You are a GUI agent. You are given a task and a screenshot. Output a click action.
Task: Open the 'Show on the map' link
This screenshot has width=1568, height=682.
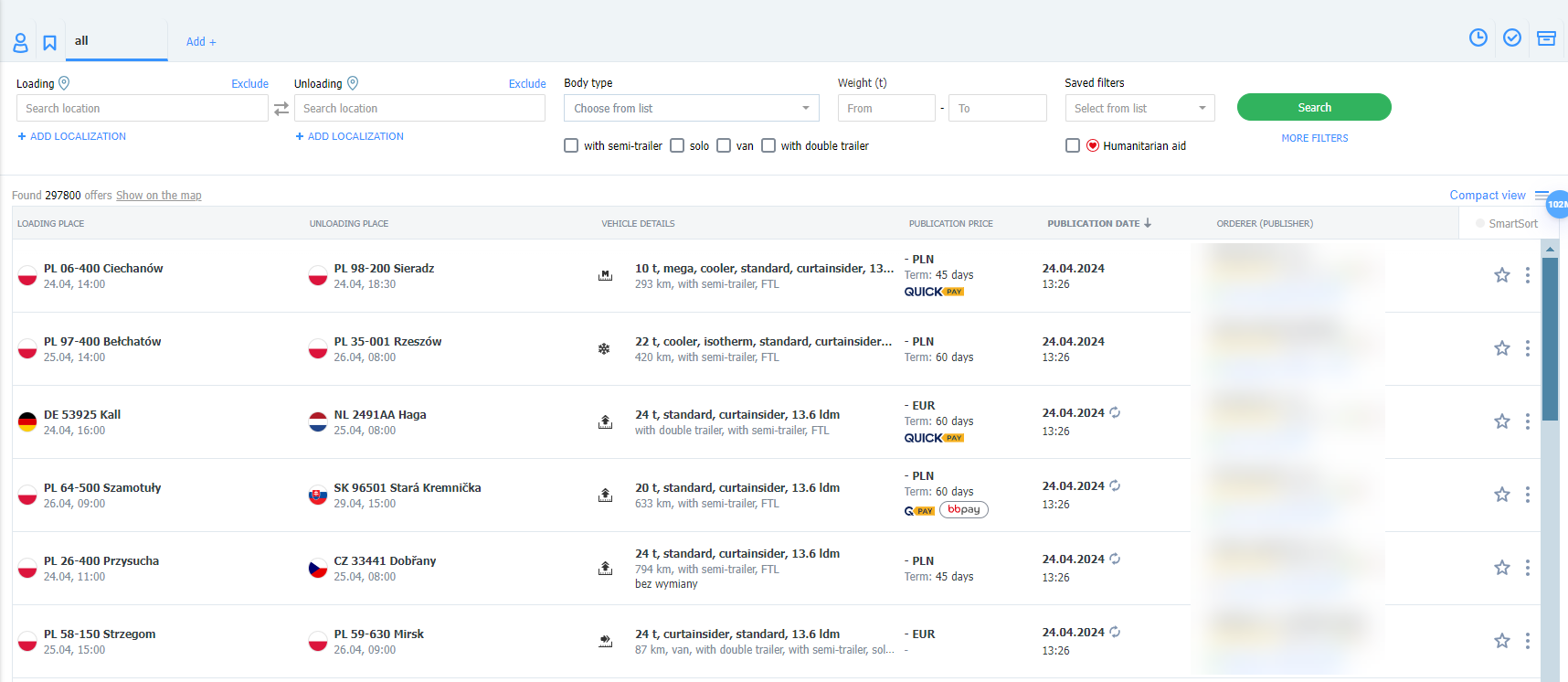pyautogui.click(x=158, y=196)
